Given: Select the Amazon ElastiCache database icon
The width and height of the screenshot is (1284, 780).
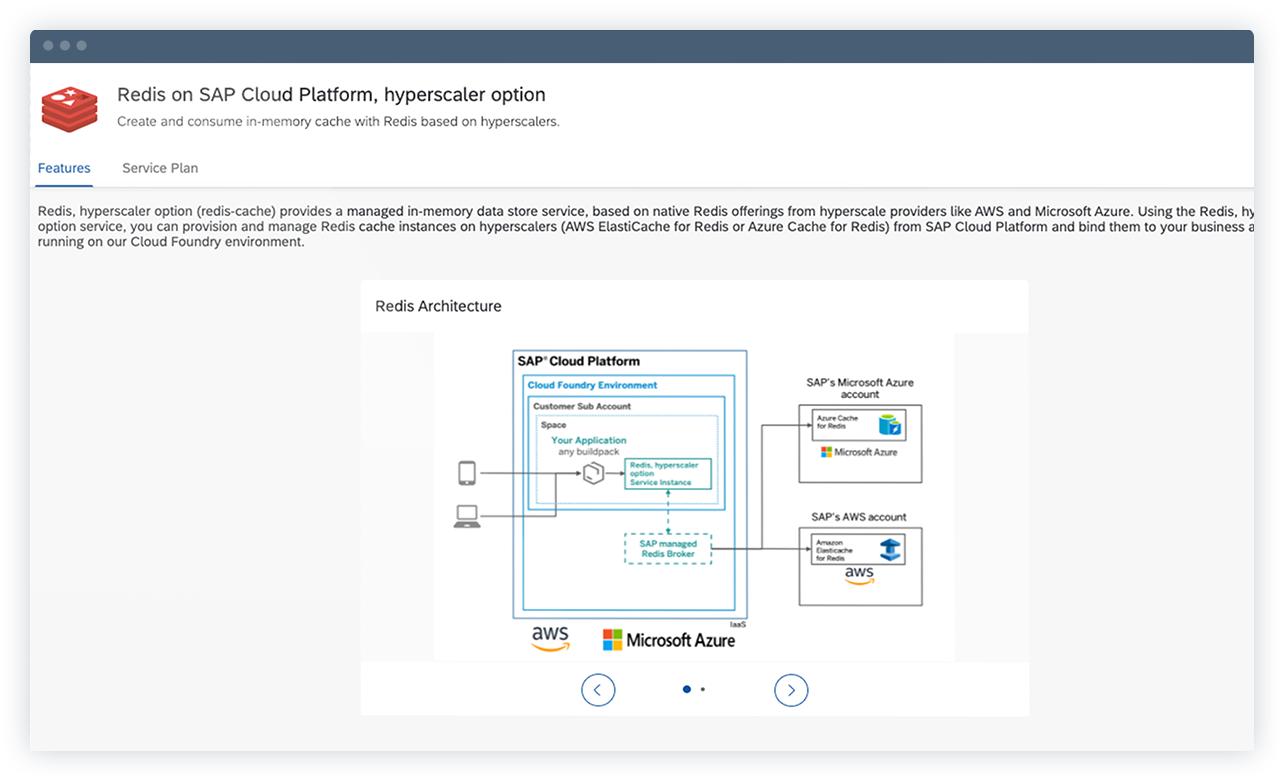Looking at the screenshot, I should (888, 547).
